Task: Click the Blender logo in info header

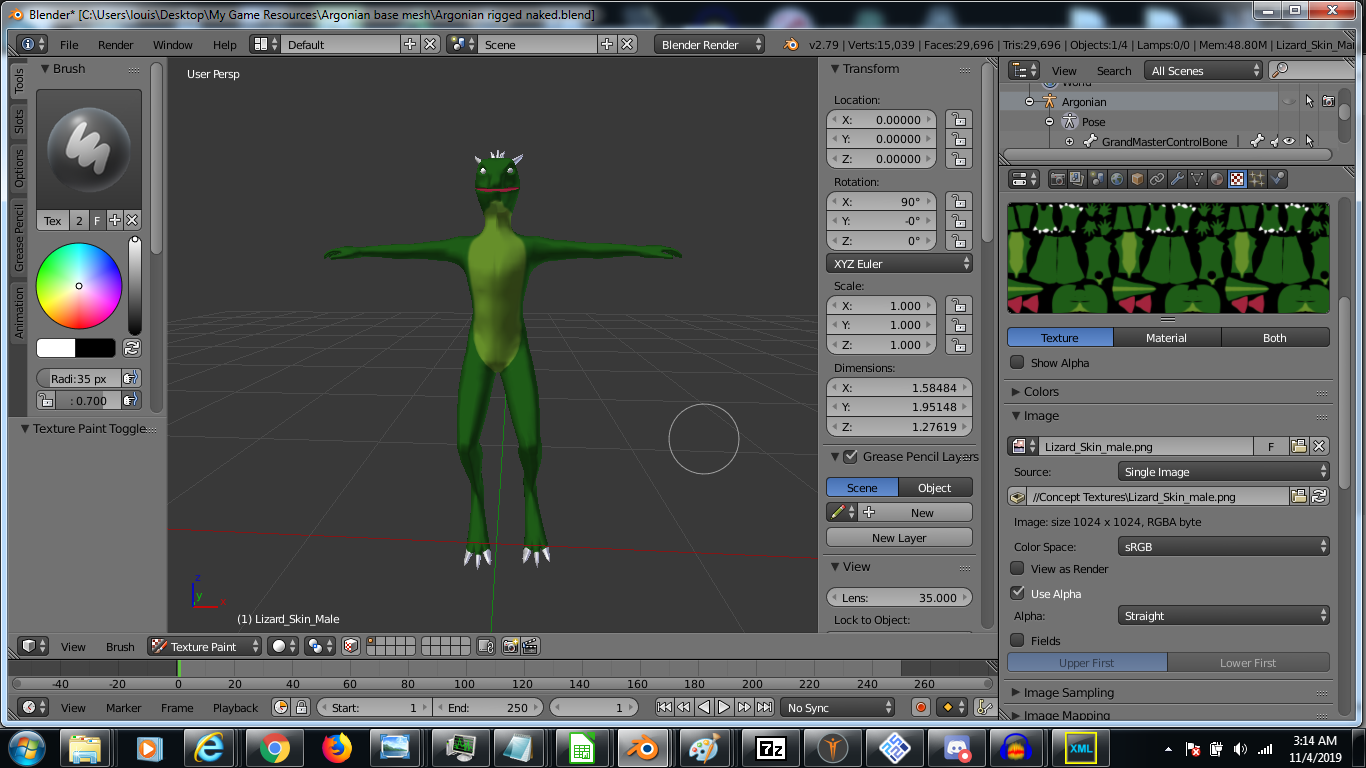Action: point(791,44)
